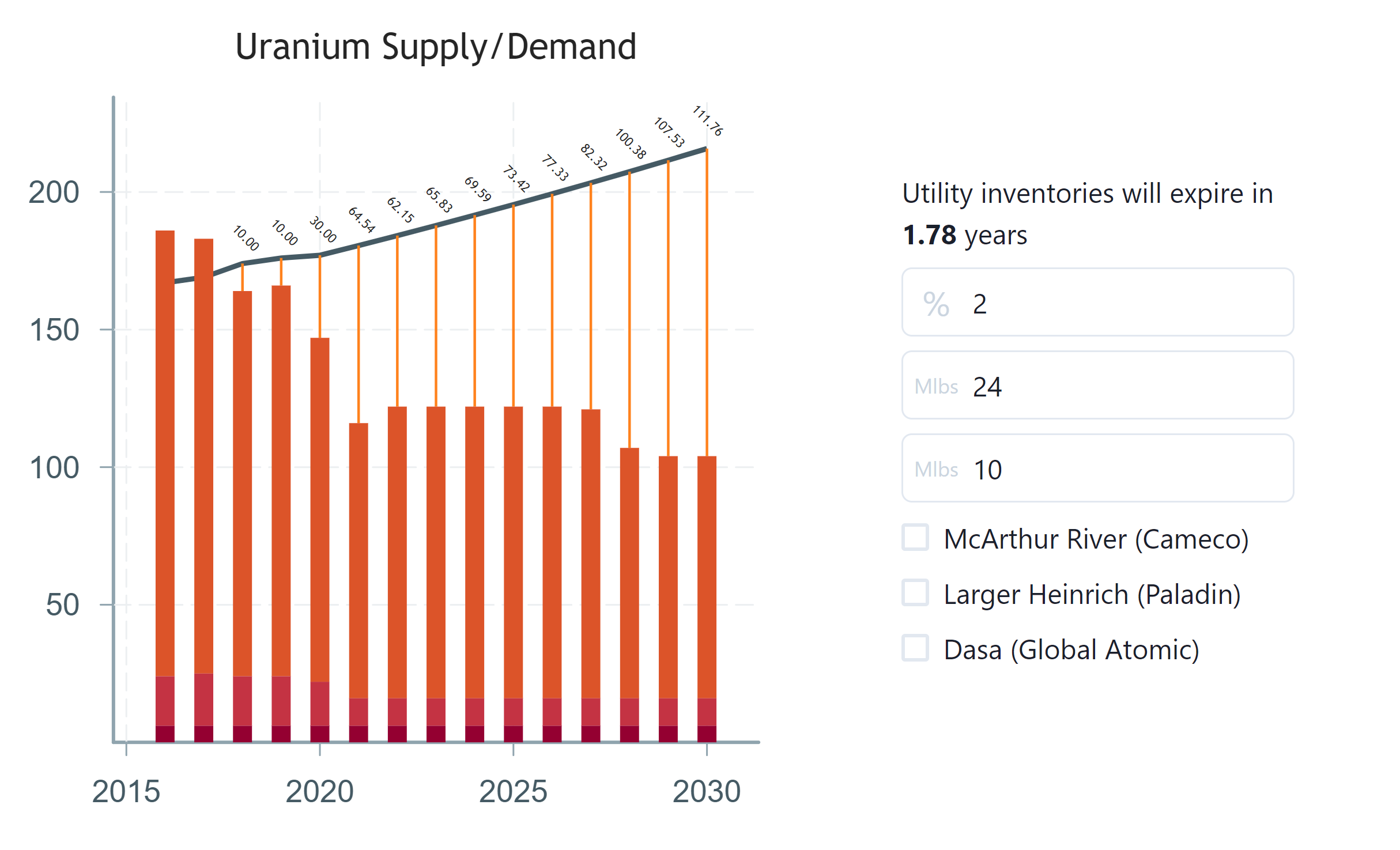Toggle the Dasa (Global Atomic) checkbox
Image resolution: width=1400 pixels, height=850 pixels.
(915, 648)
